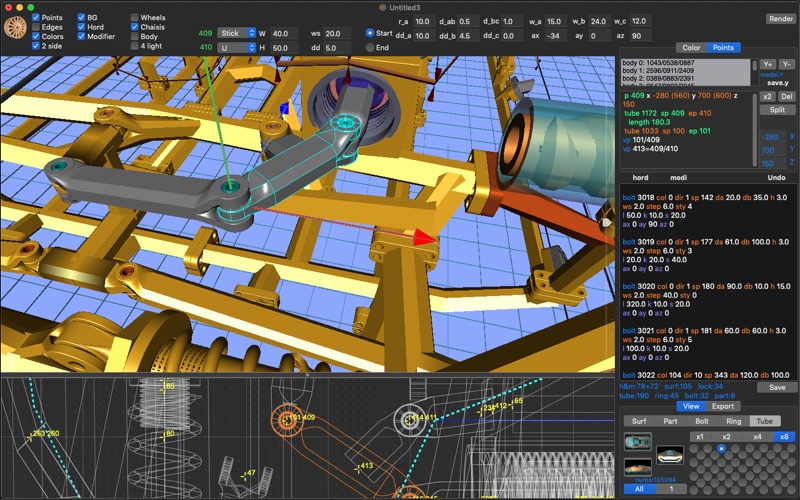The image size is (800, 500).
Task: Click the r_a input field
Action: pyautogui.click(x=426, y=21)
